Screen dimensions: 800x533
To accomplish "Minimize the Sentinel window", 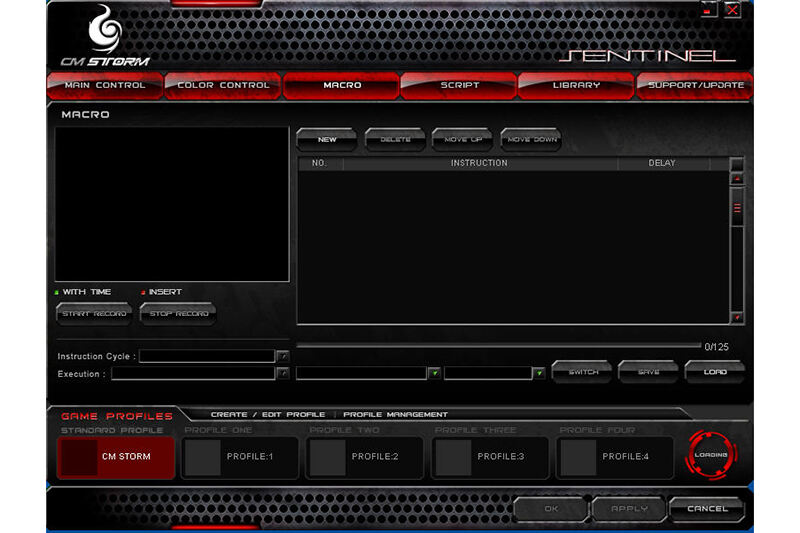I will point(708,10).
